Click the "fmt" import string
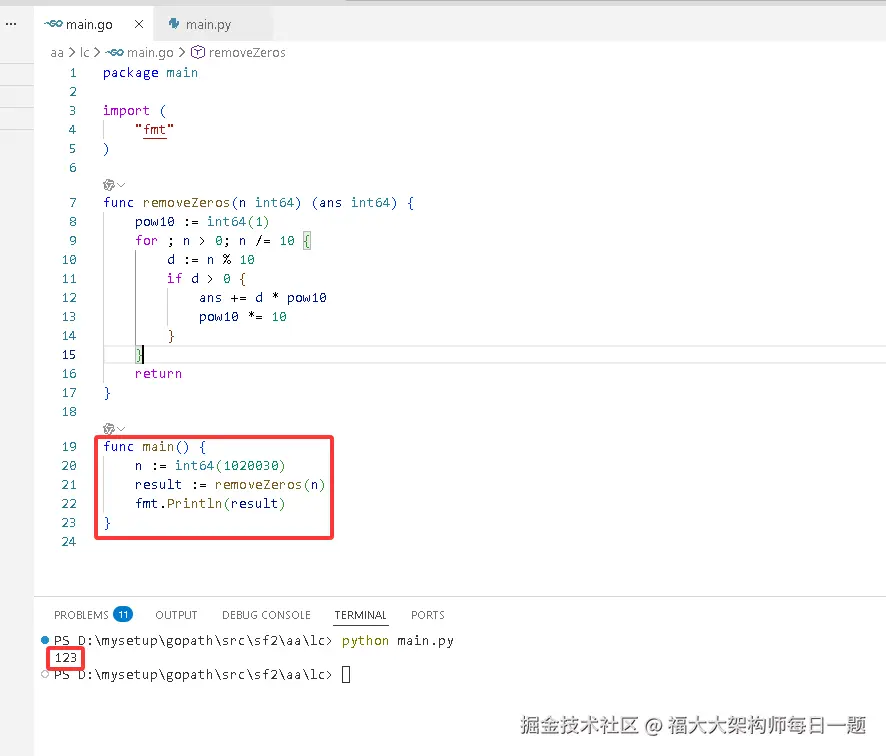The height and width of the screenshot is (756, 886). pyautogui.click(x=154, y=130)
